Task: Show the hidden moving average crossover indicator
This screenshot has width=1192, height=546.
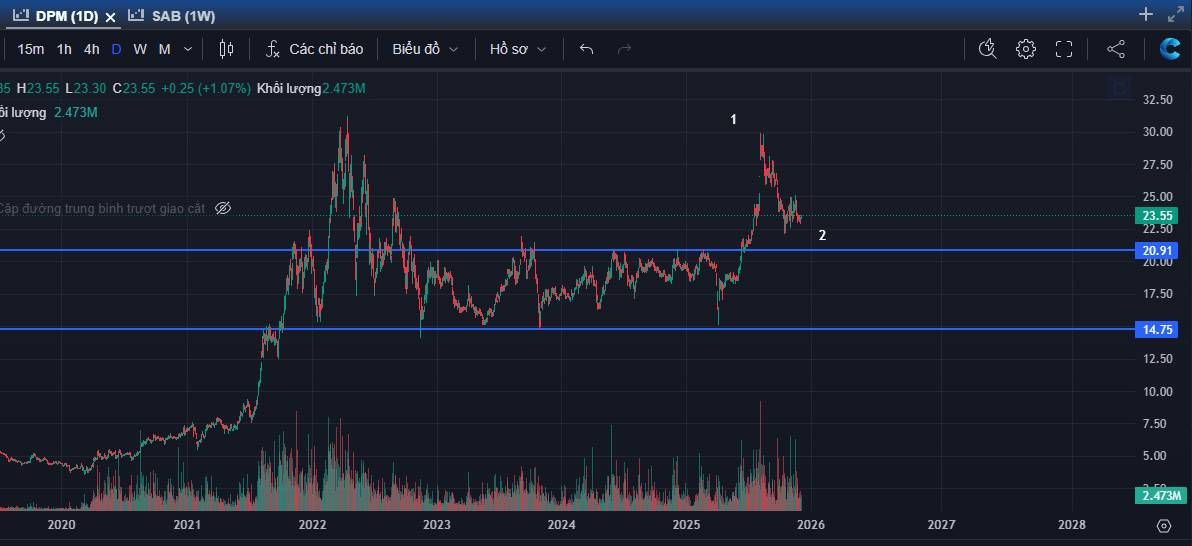Action: pos(223,208)
